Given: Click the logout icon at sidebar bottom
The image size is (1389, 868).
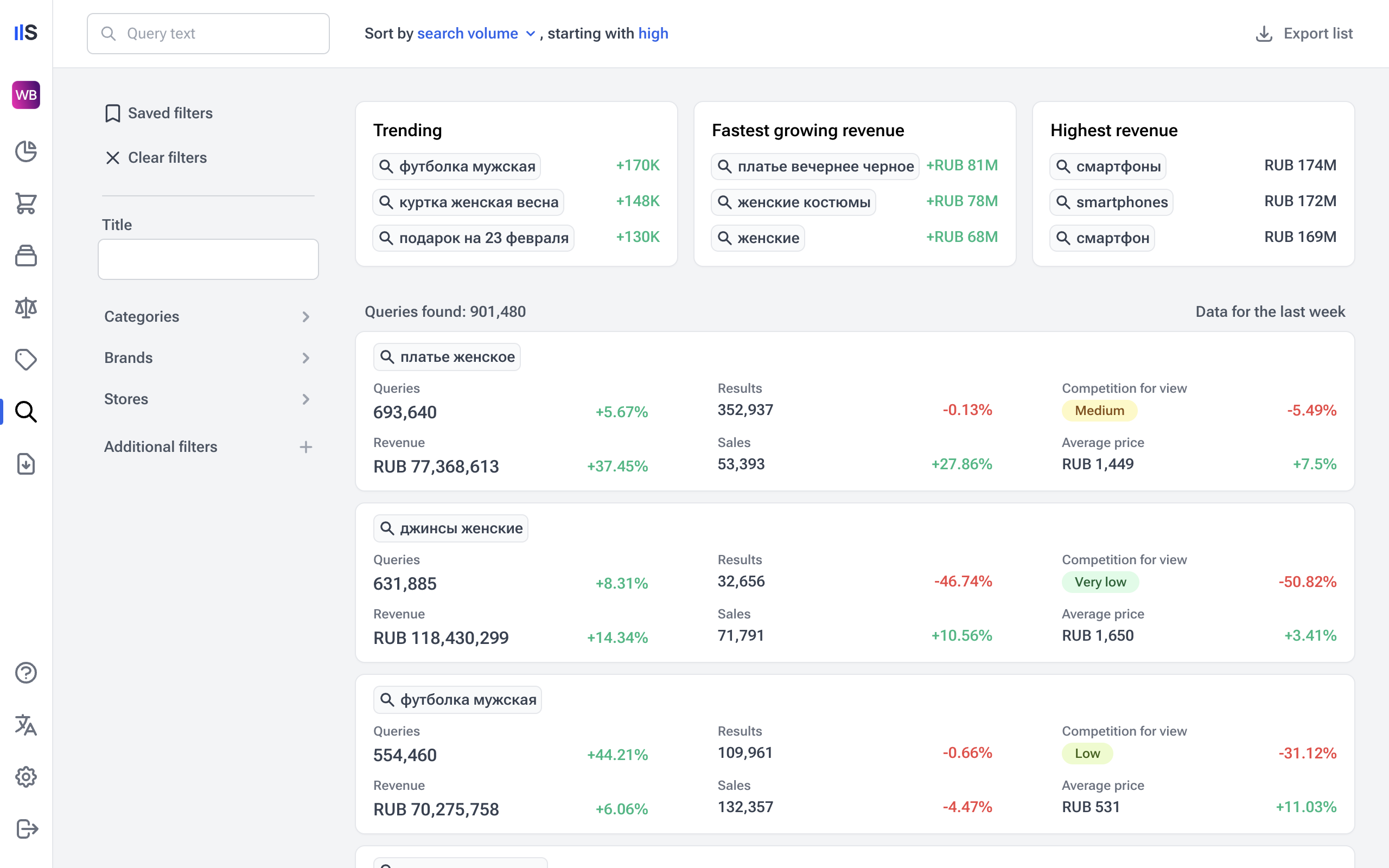Looking at the screenshot, I should click(x=26, y=829).
